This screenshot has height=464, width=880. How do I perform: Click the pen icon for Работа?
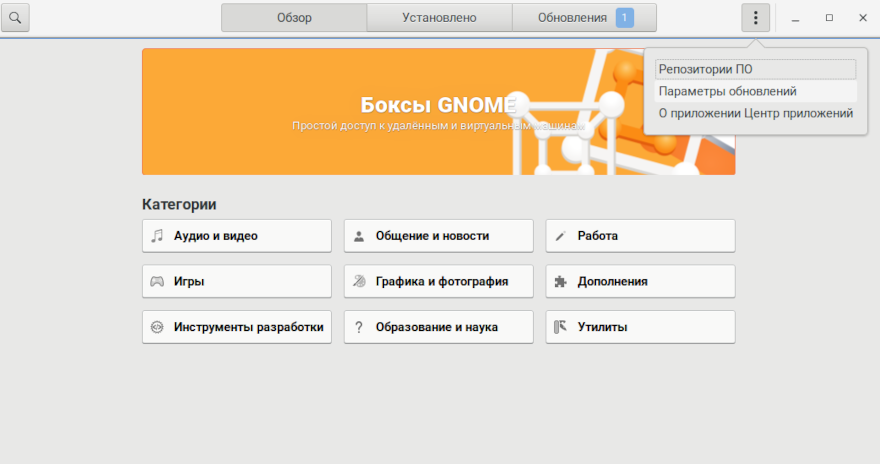coord(560,236)
